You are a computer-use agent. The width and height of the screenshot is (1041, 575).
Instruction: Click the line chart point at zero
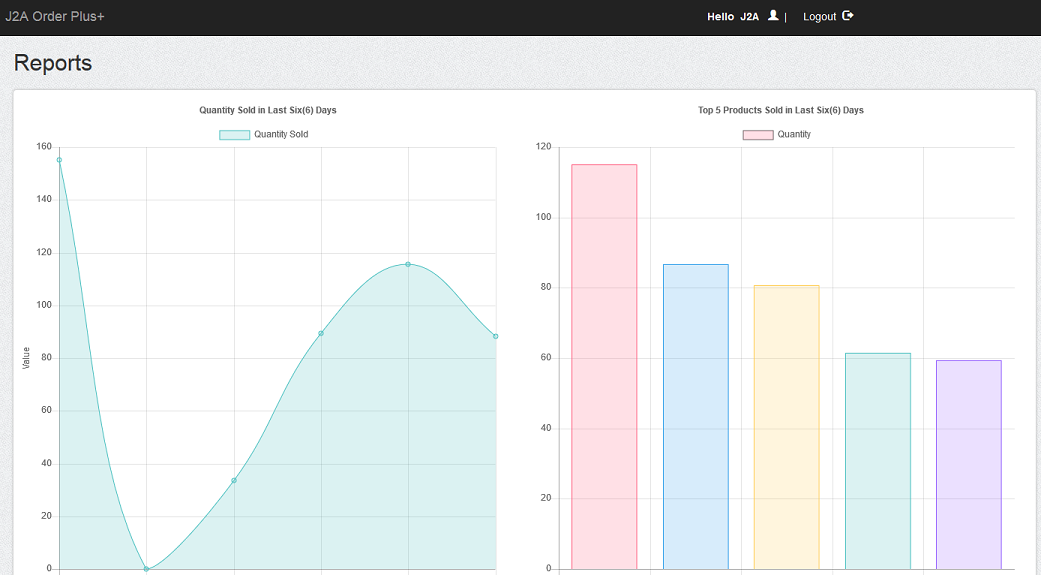coord(147,569)
